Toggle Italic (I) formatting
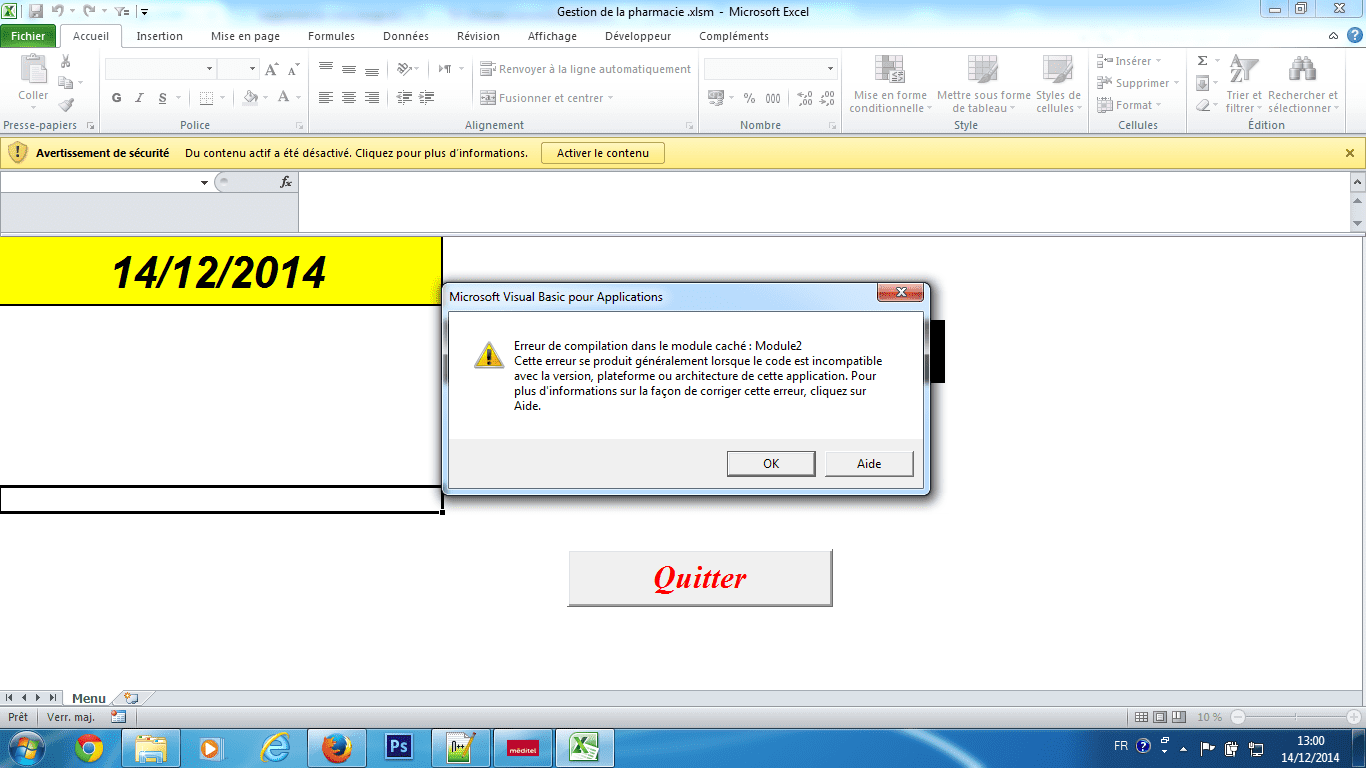The width and height of the screenshot is (1366, 768). click(x=139, y=98)
